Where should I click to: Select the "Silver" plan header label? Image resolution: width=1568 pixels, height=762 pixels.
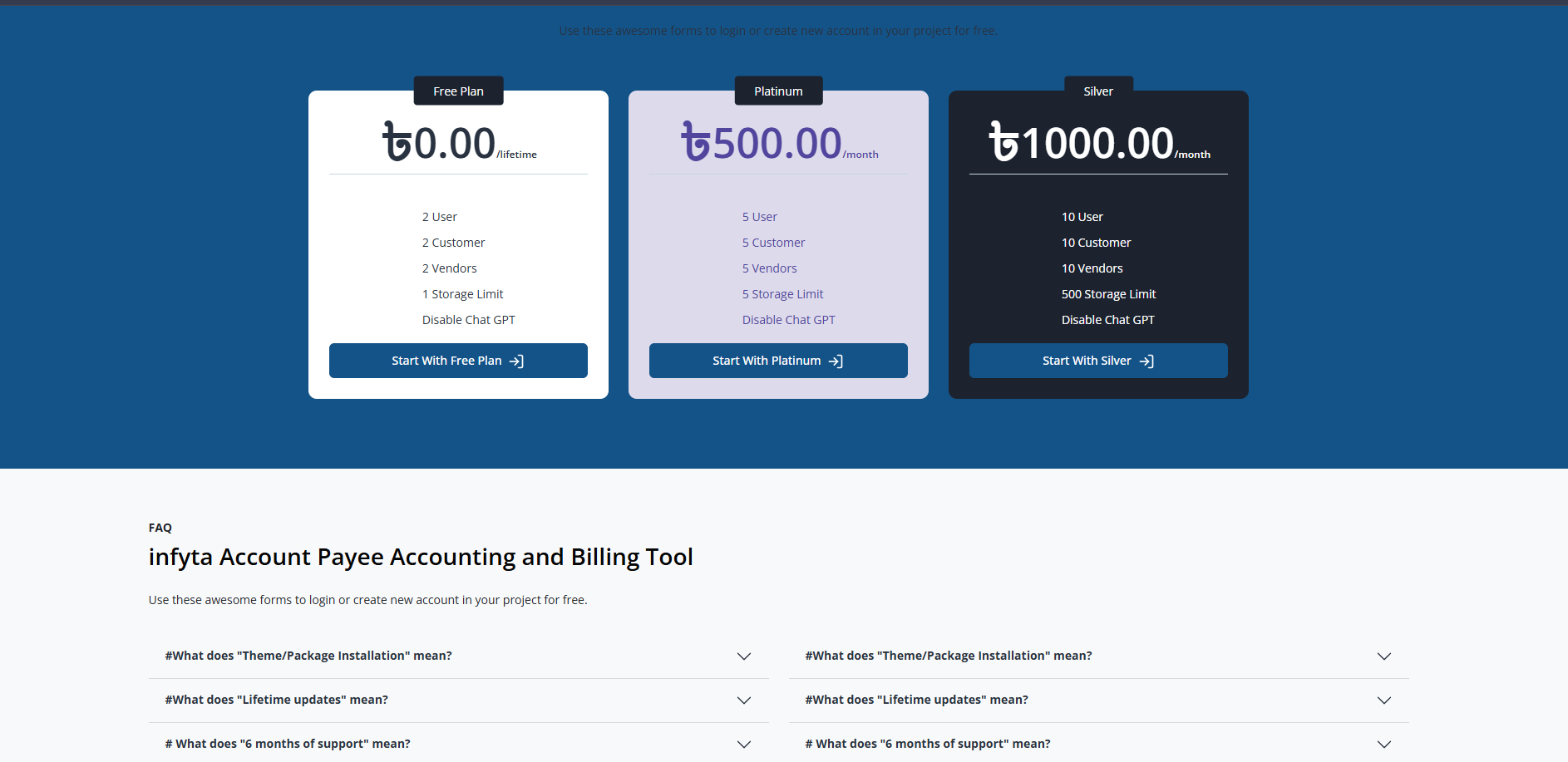[x=1098, y=91]
